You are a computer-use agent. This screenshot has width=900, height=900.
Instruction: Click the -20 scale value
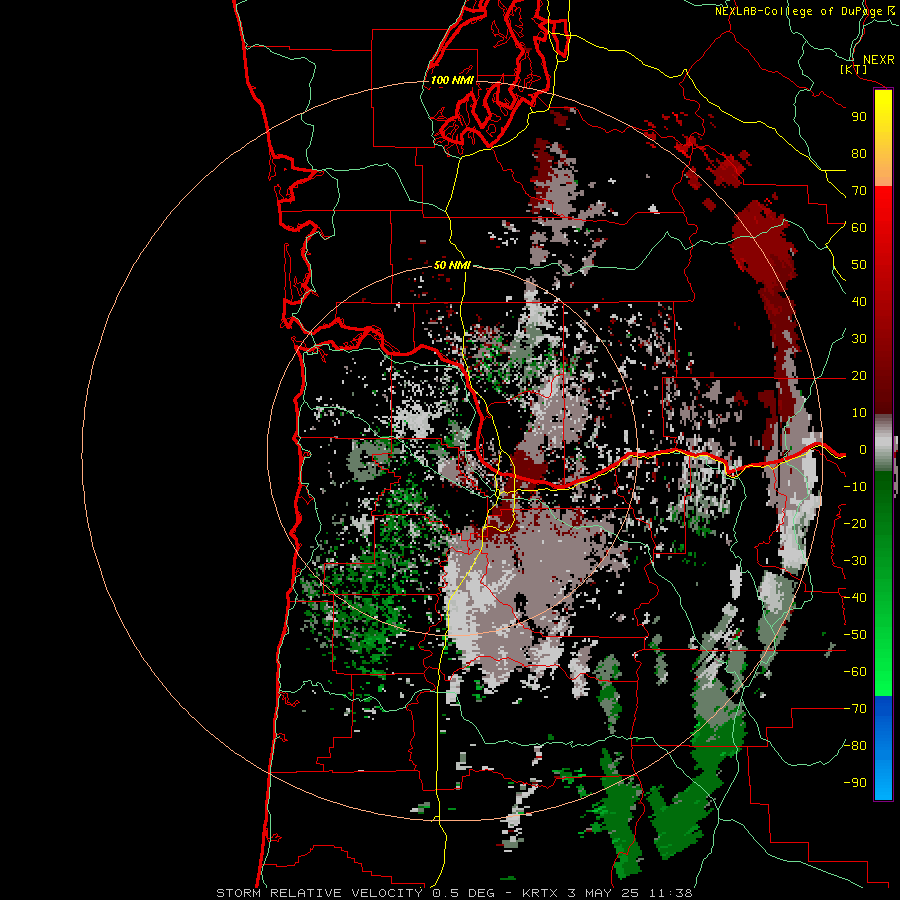[x=855, y=523]
